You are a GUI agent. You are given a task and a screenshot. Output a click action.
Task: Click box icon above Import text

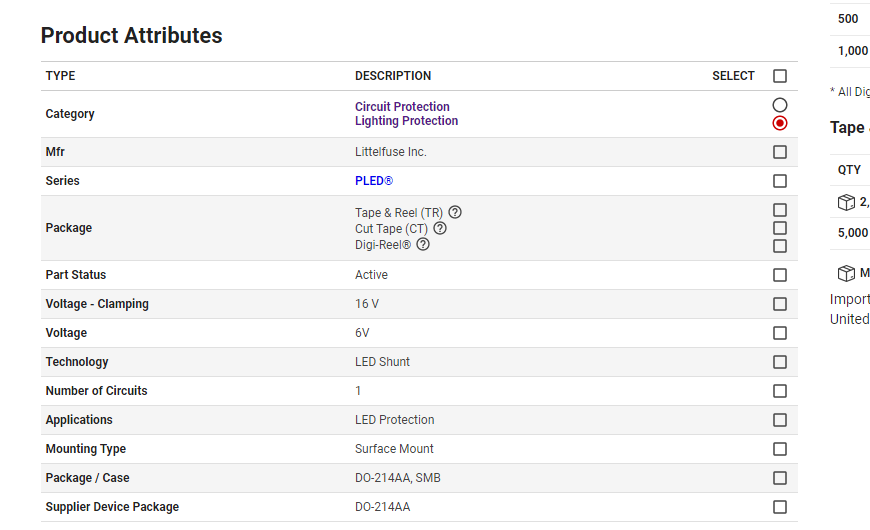click(846, 273)
